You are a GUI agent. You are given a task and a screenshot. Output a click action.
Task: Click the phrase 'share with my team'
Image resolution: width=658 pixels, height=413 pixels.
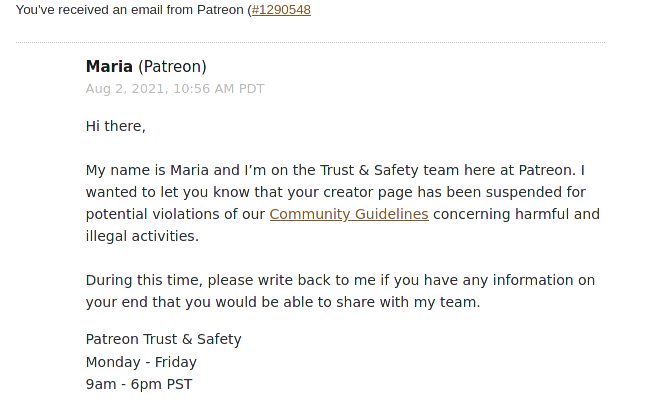tap(407, 302)
